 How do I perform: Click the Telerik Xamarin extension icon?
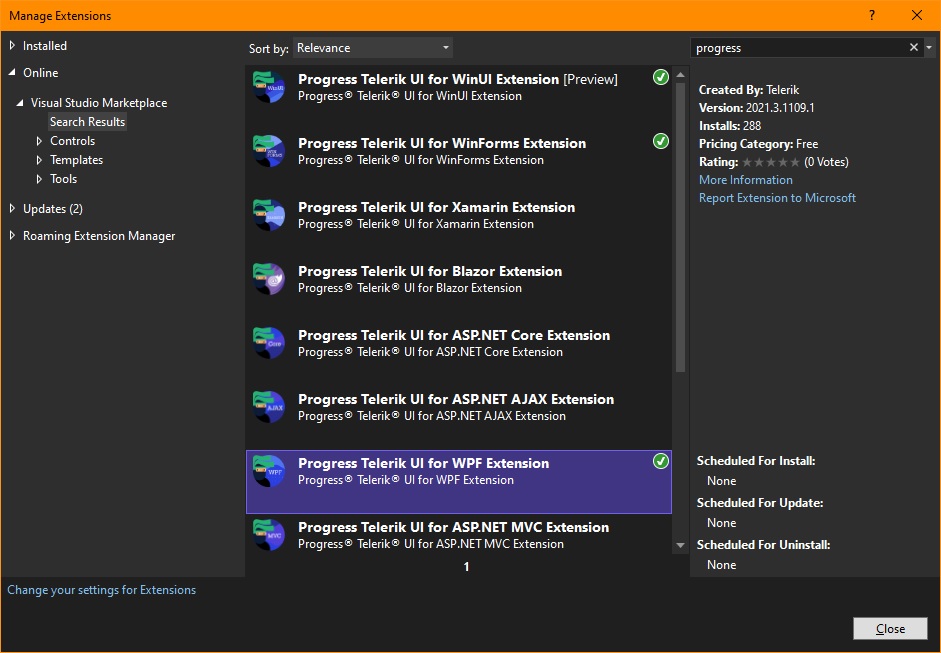tap(269, 216)
